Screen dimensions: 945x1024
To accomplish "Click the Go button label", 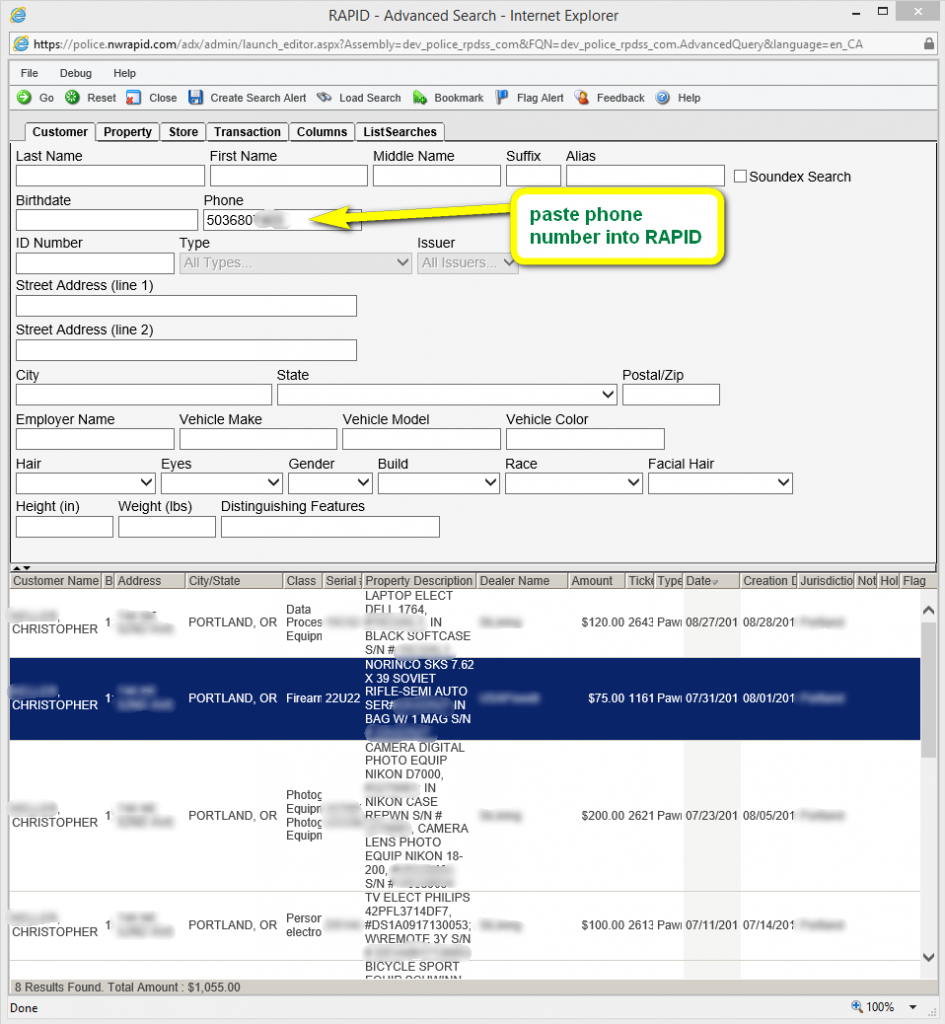I will (46, 98).
